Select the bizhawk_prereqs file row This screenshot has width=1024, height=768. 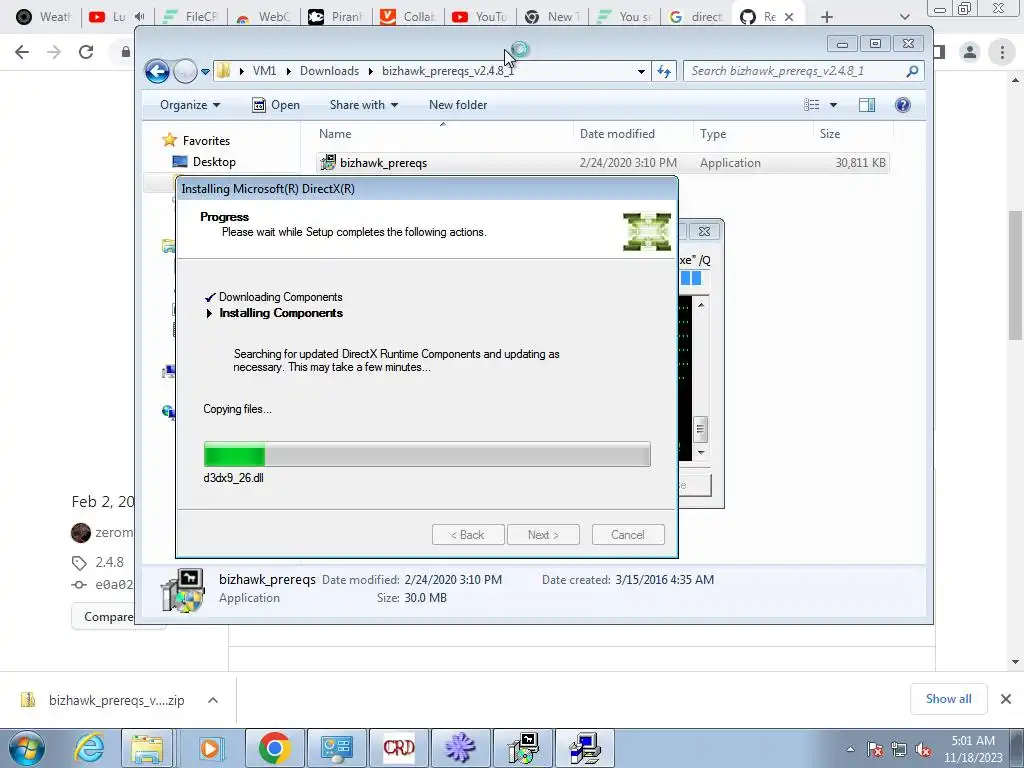[602, 163]
